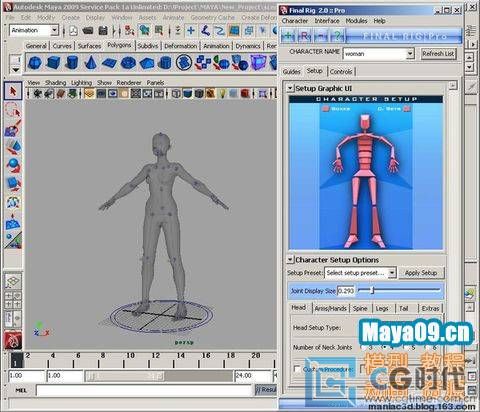
Task: Switch to the Arms/Hands tab
Action: [331, 309]
